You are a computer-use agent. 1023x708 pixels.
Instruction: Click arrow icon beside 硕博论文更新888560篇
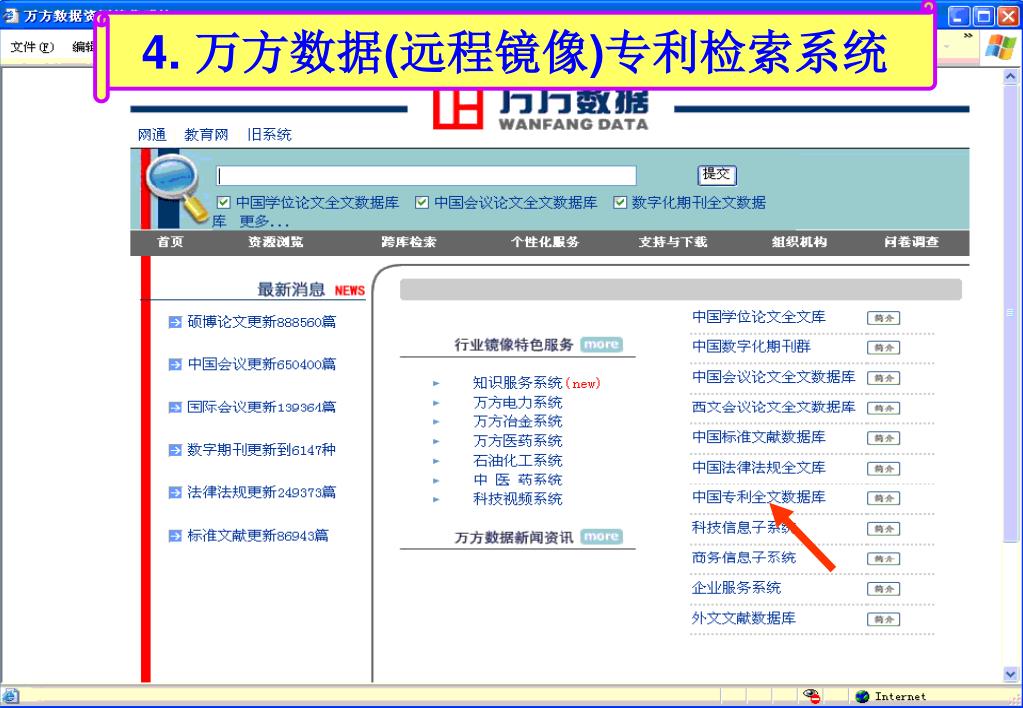pos(175,322)
